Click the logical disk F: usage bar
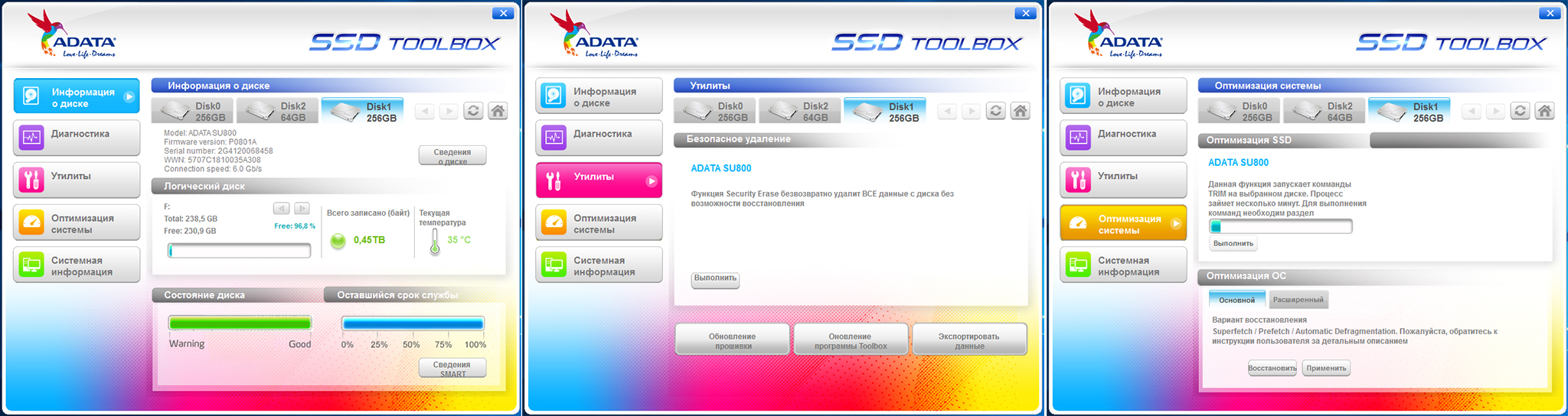This screenshot has width=1568, height=416. 240,251
